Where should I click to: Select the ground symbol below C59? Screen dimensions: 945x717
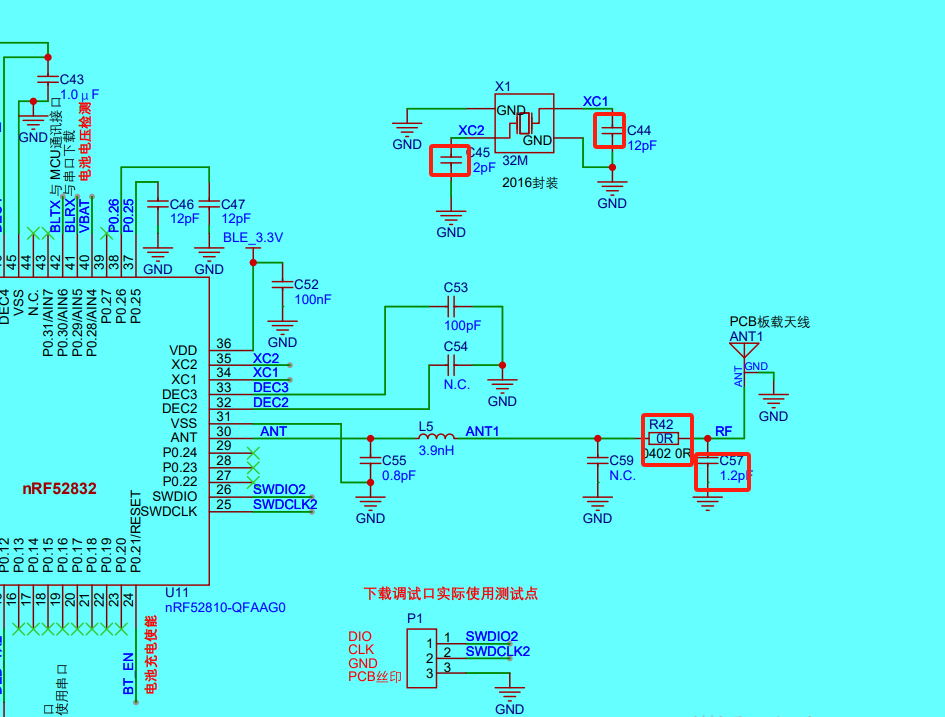point(597,503)
